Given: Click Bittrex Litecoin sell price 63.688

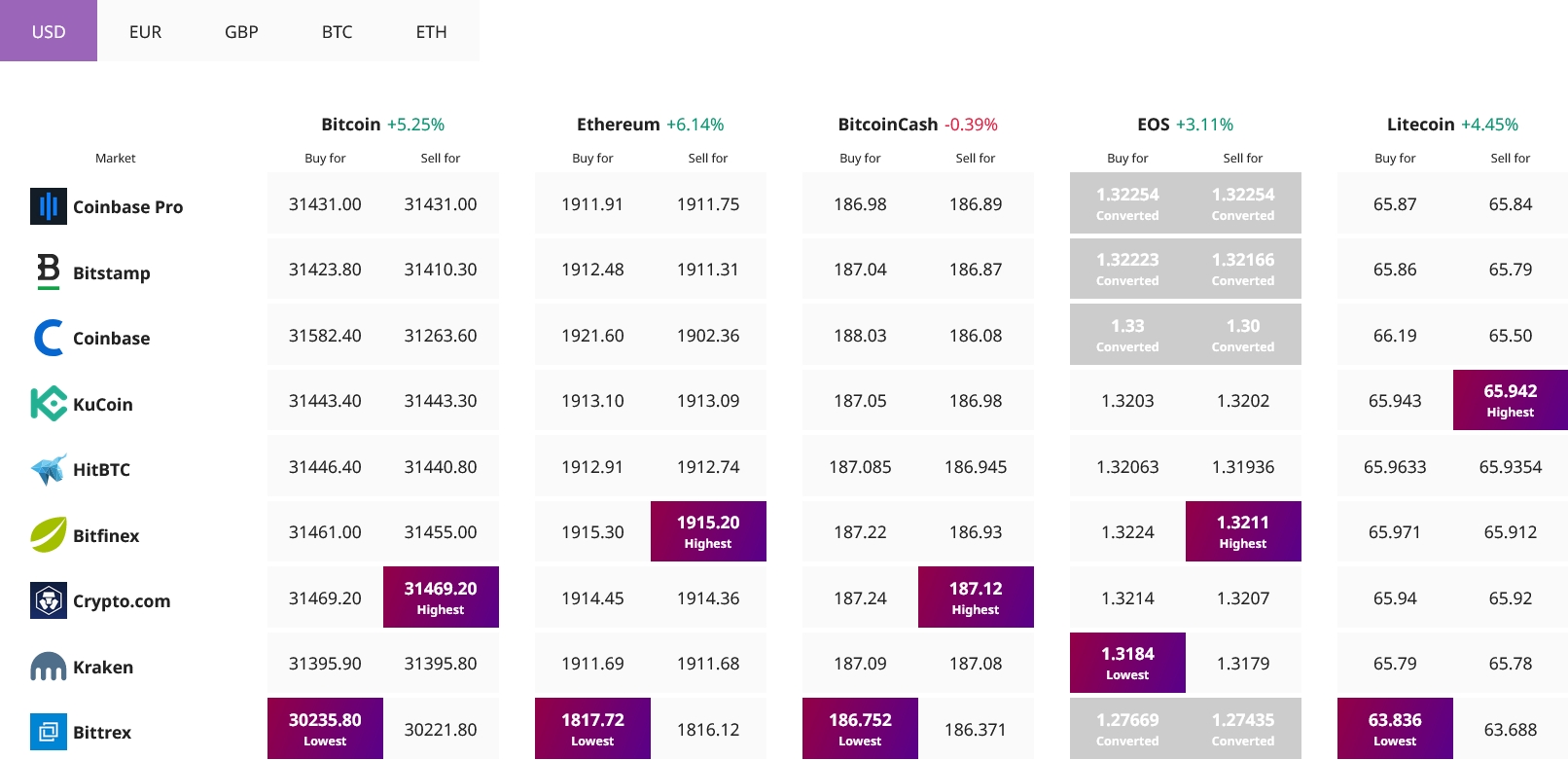Looking at the screenshot, I should 1511,729.
